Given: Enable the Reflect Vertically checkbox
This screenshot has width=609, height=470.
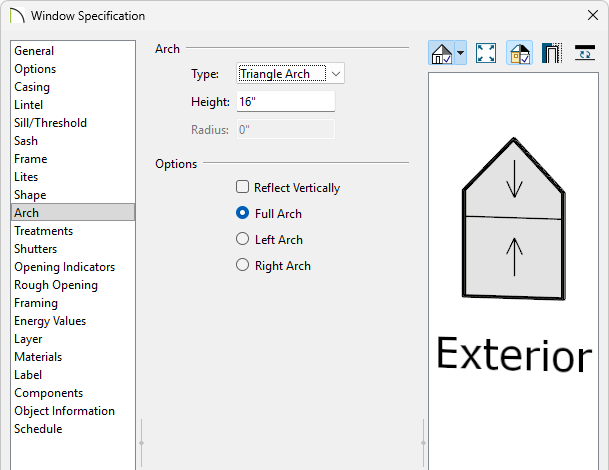Looking at the screenshot, I should pyautogui.click(x=242, y=187).
